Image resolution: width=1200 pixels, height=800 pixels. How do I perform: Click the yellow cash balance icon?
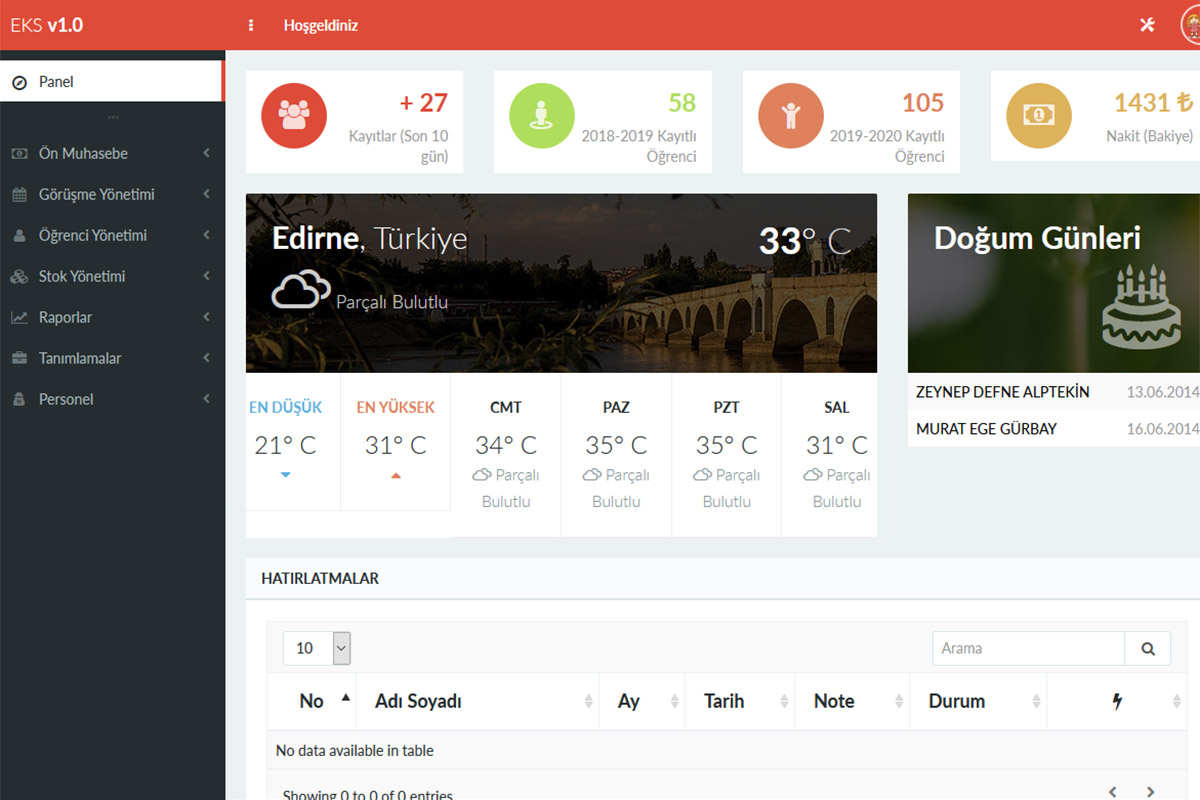pos(1038,116)
